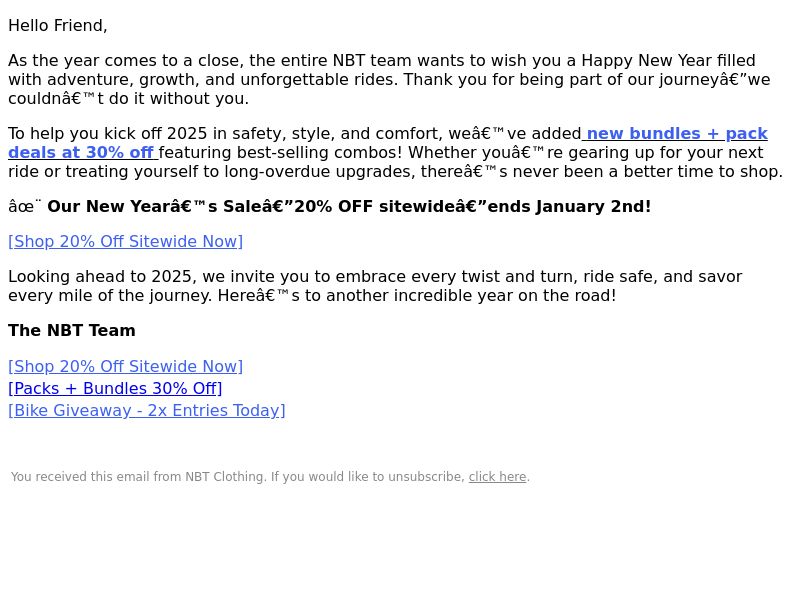Image resolution: width=800 pixels, height=600 pixels.
Task: Click the Shop 20% Off link under the sale headline
Action: (x=126, y=241)
